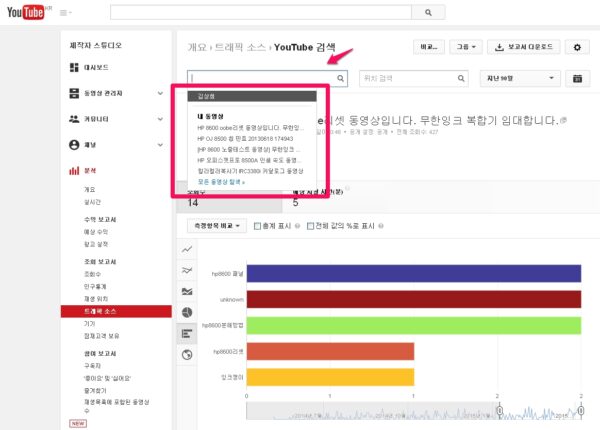Expand the 동영상 관리자 chevron

(160, 93)
